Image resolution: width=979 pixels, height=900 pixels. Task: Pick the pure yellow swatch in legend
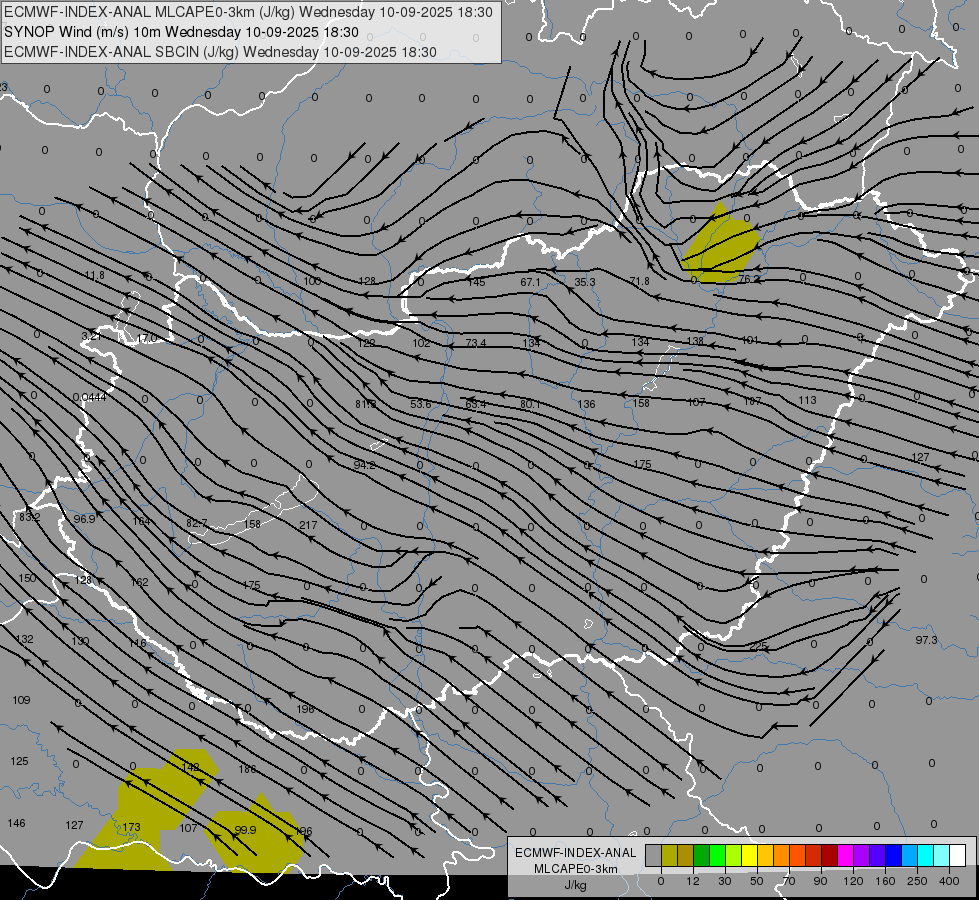coord(750,855)
